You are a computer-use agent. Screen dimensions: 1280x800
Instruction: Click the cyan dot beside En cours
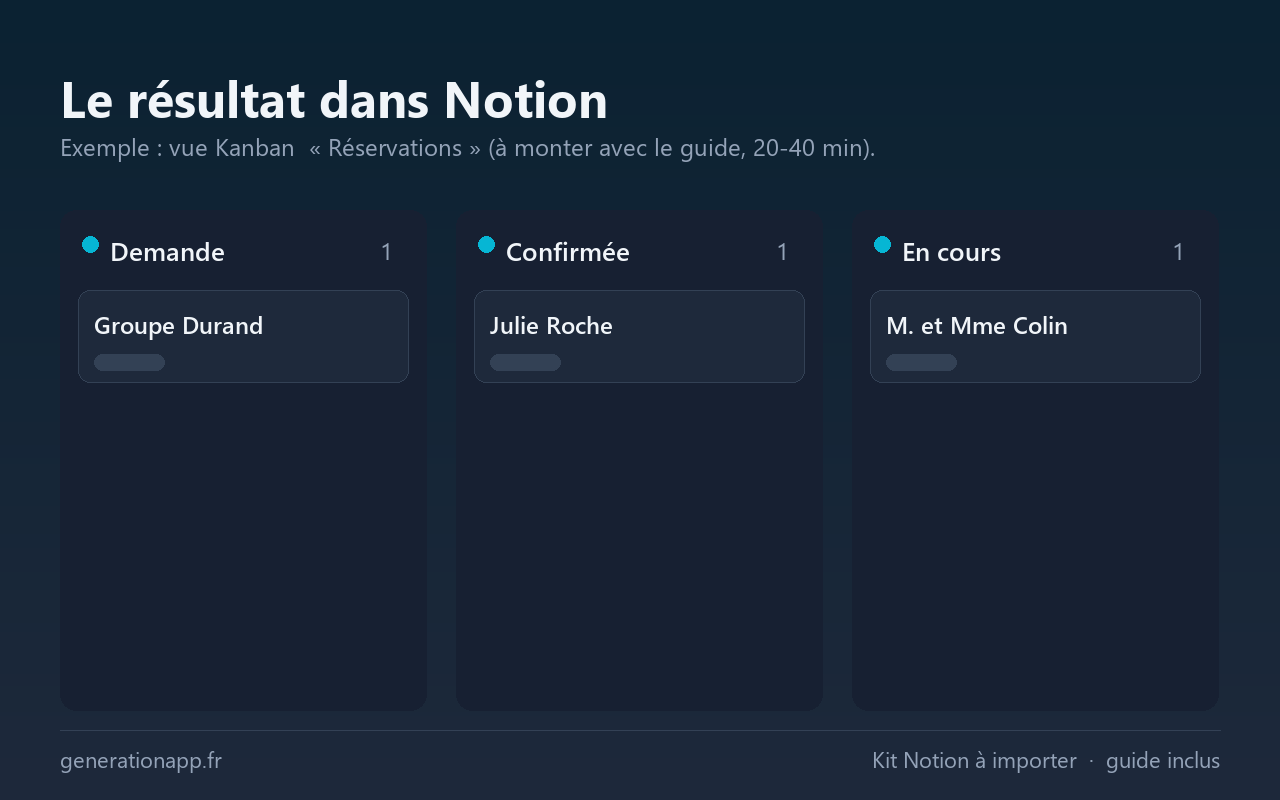(x=882, y=244)
